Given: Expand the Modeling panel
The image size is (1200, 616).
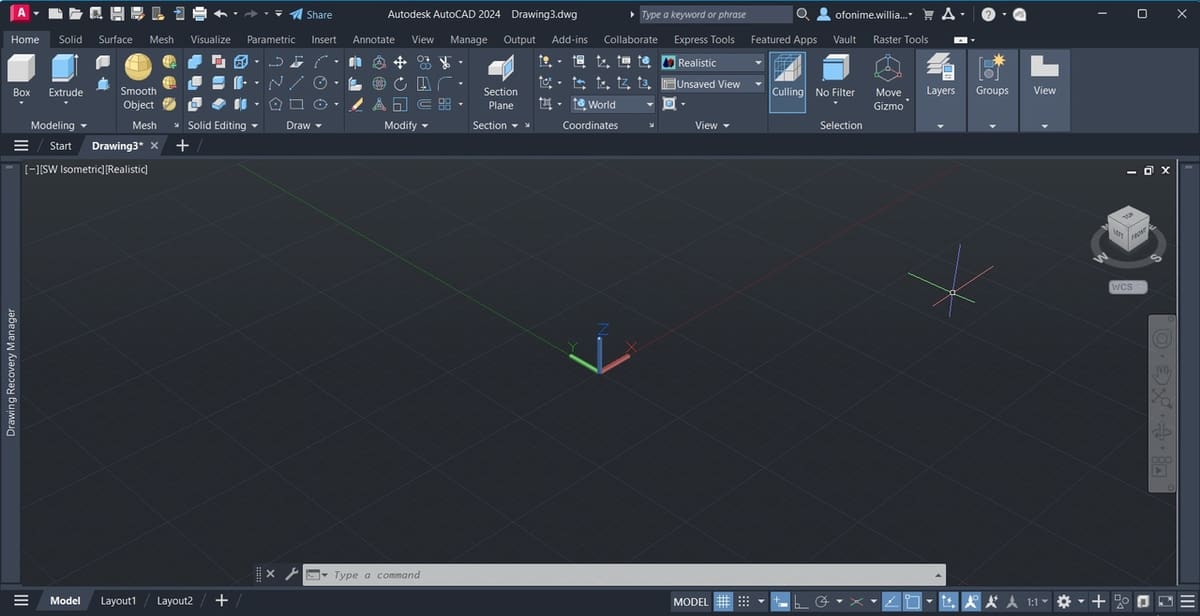Looking at the screenshot, I should [58, 125].
